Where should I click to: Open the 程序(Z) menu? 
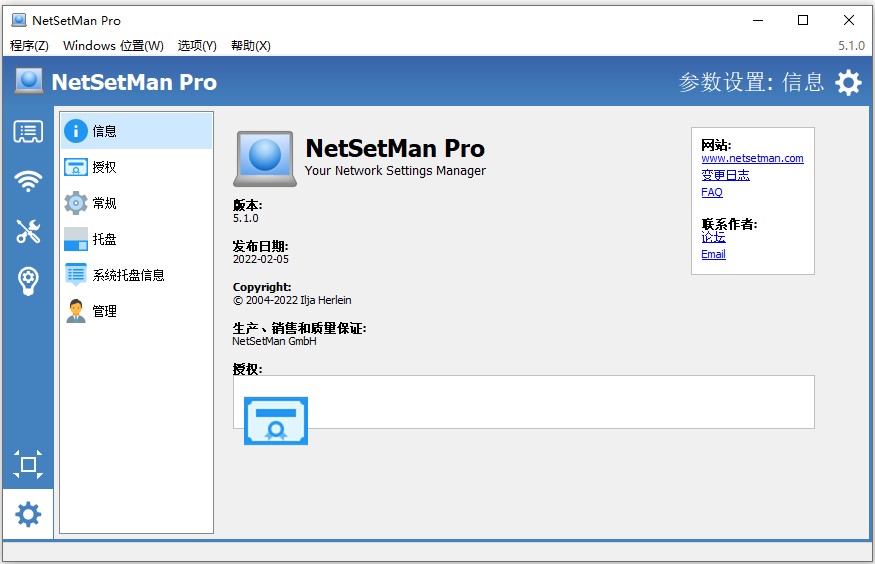[x=30, y=45]
